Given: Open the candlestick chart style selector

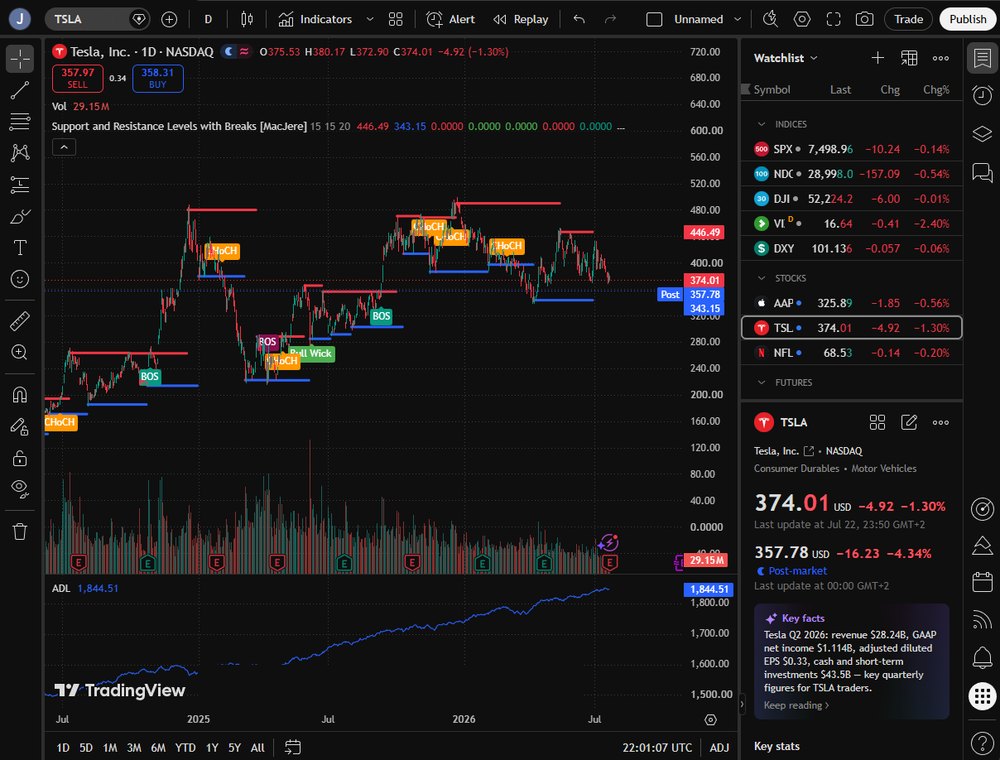Looking at the screenshot, I should (x=247, y=19).
